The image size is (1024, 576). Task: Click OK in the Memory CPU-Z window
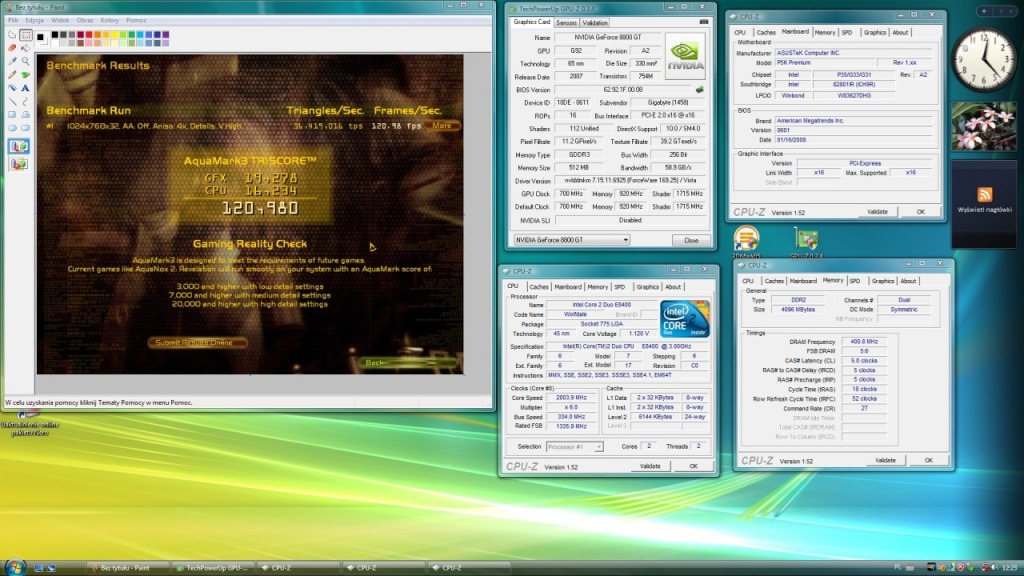(929, 460)
